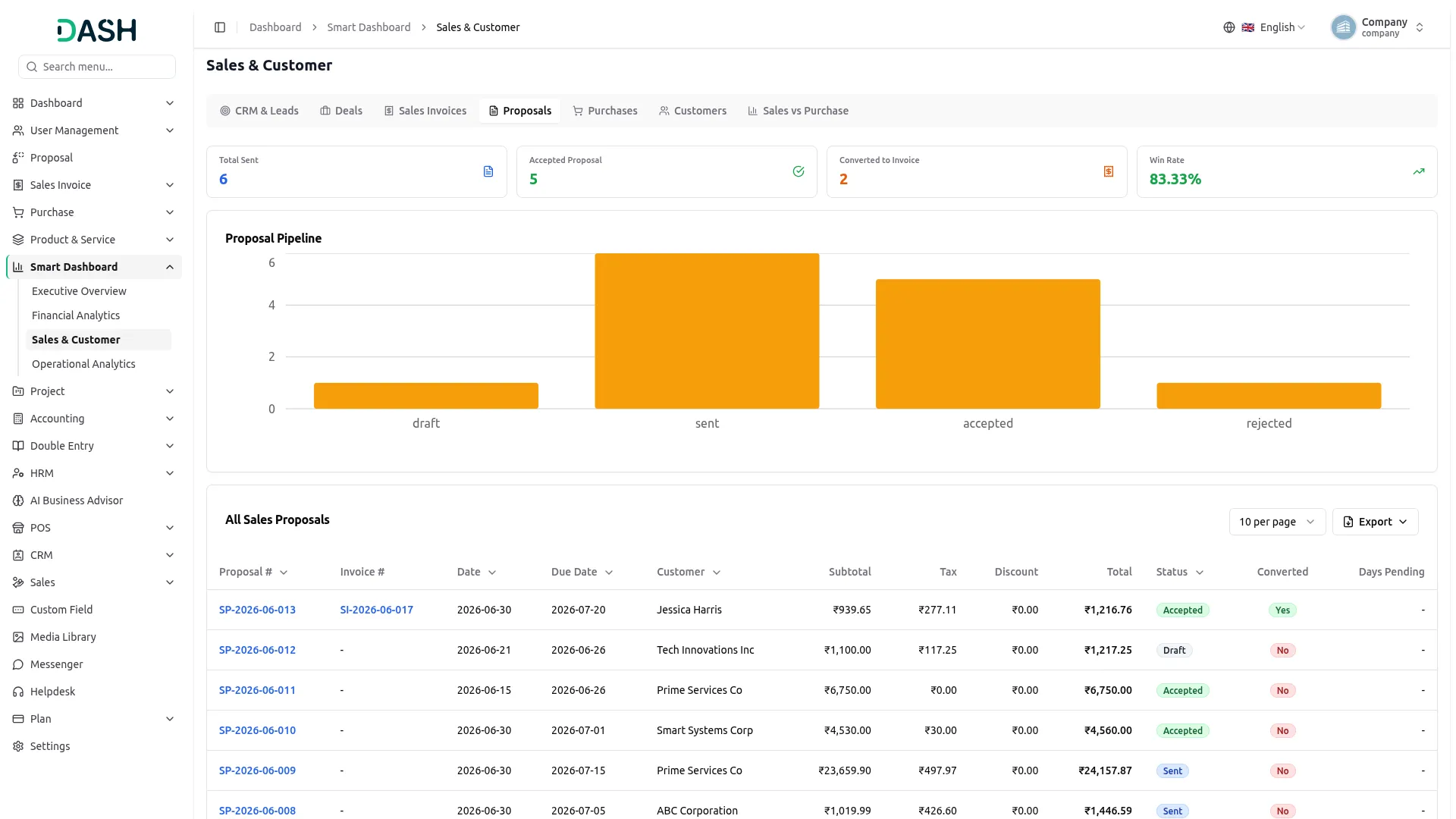1456x819 pixels.
Task: Click the accepted bar in Proposal Pipeline
Action: (x=988, y=344)
